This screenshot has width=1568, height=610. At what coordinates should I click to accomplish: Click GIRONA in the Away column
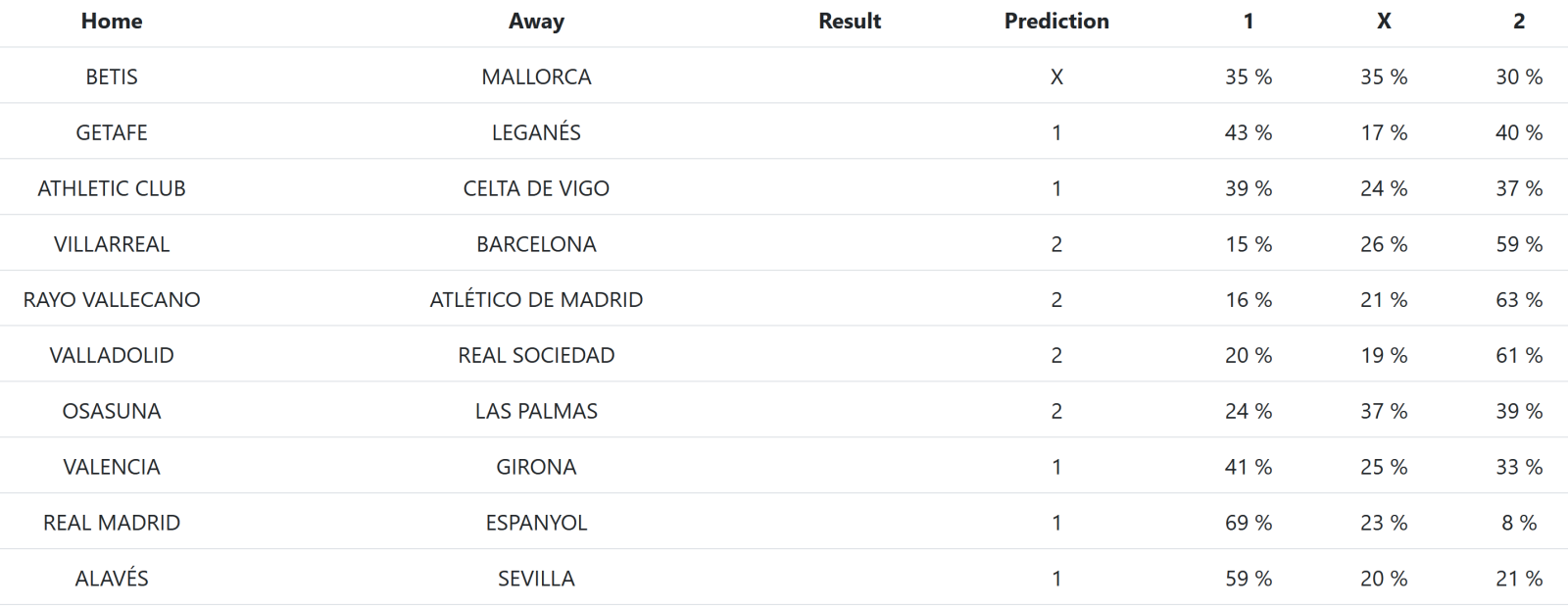[536, 467]
